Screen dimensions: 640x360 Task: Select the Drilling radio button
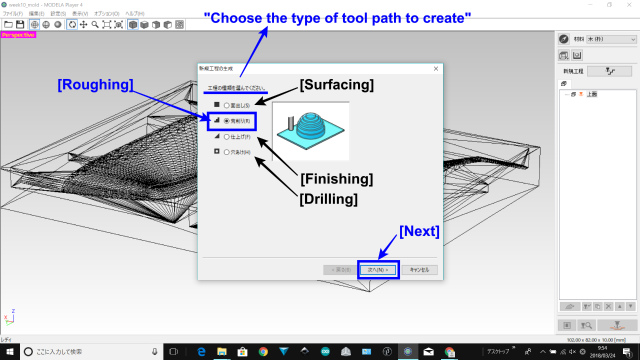click(x=227, y=152)
